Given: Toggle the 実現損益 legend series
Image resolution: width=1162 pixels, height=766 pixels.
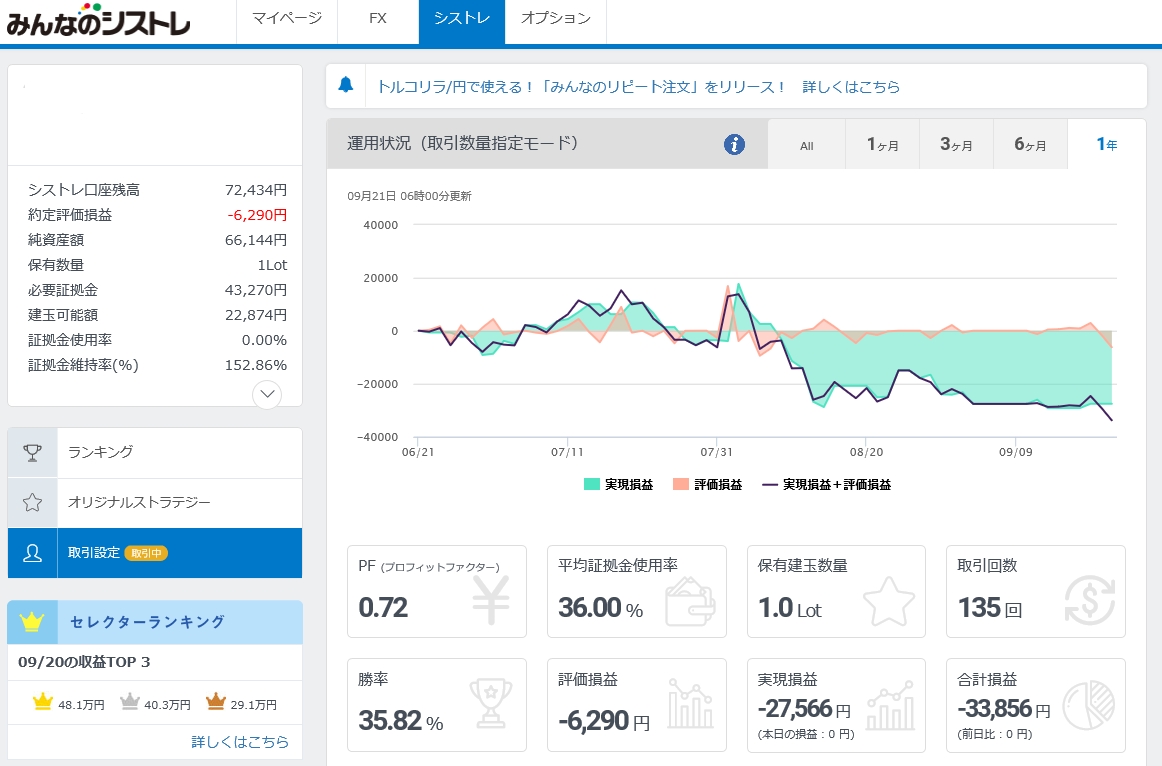Looking at the screenshot, I should click(x=618, y=485).
